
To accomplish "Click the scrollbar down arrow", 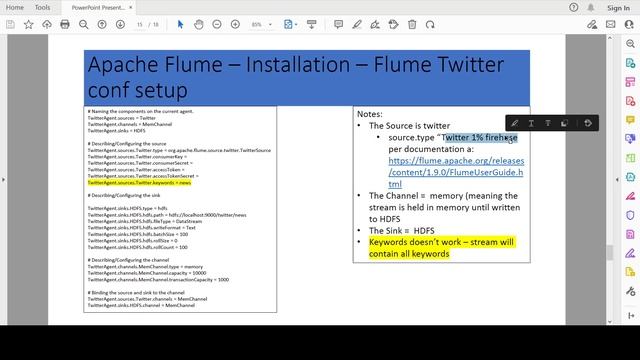I will click(x=610, y=322).
